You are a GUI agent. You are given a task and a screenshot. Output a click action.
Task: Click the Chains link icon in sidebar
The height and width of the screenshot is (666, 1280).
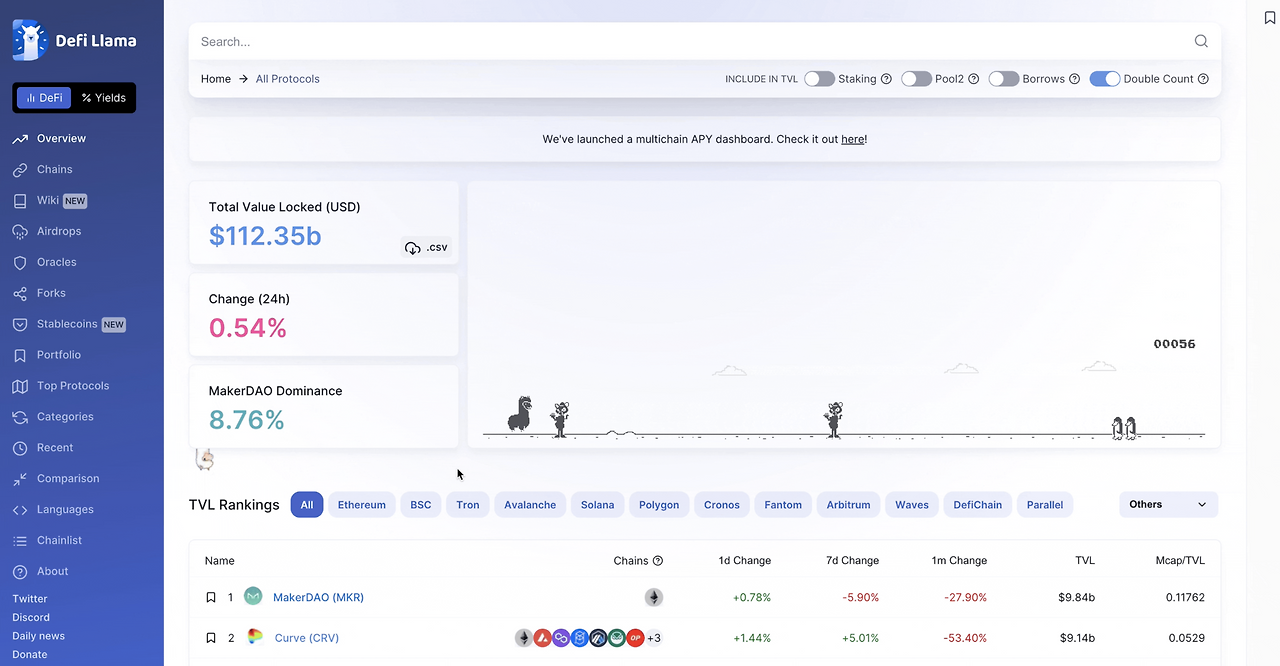19,170
